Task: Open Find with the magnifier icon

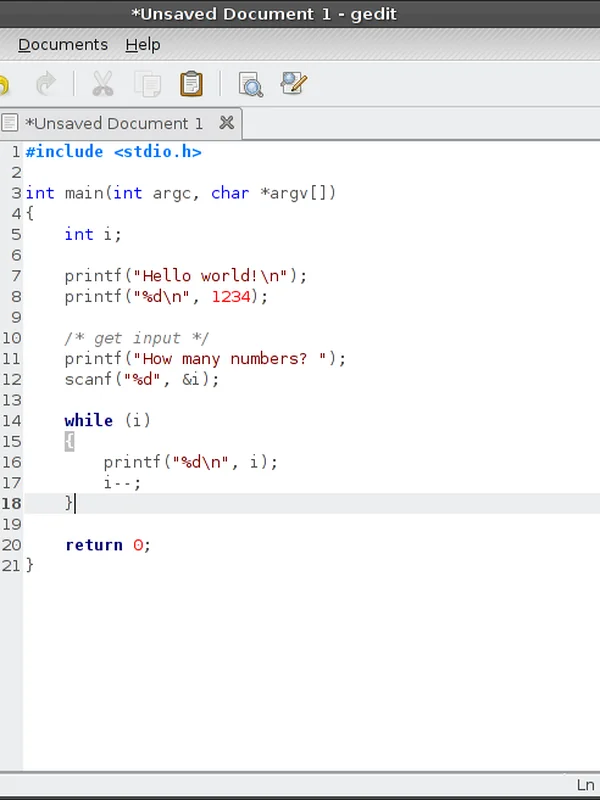Action: click(x=251, y=84)
